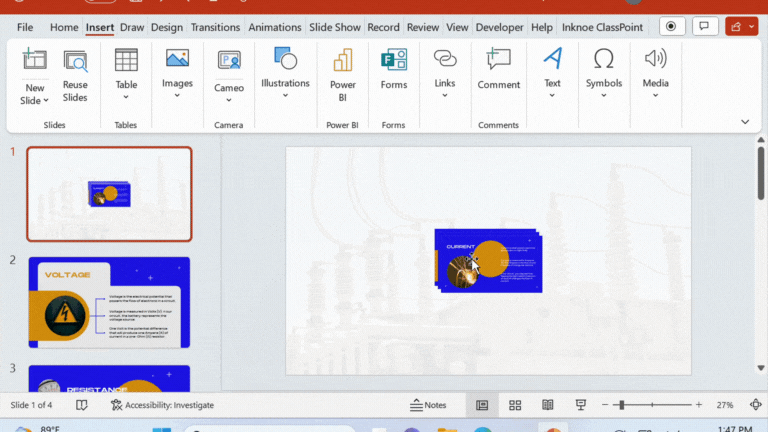This screenshot has height=432, width=768.
Task: Open the File menu
Action: (x=25, y=27)
